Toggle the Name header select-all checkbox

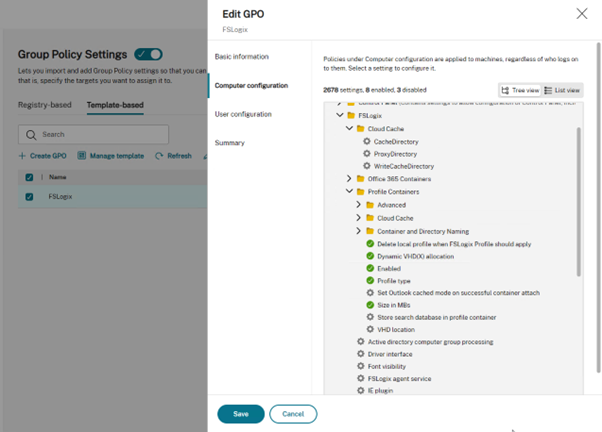coord(29,177)
